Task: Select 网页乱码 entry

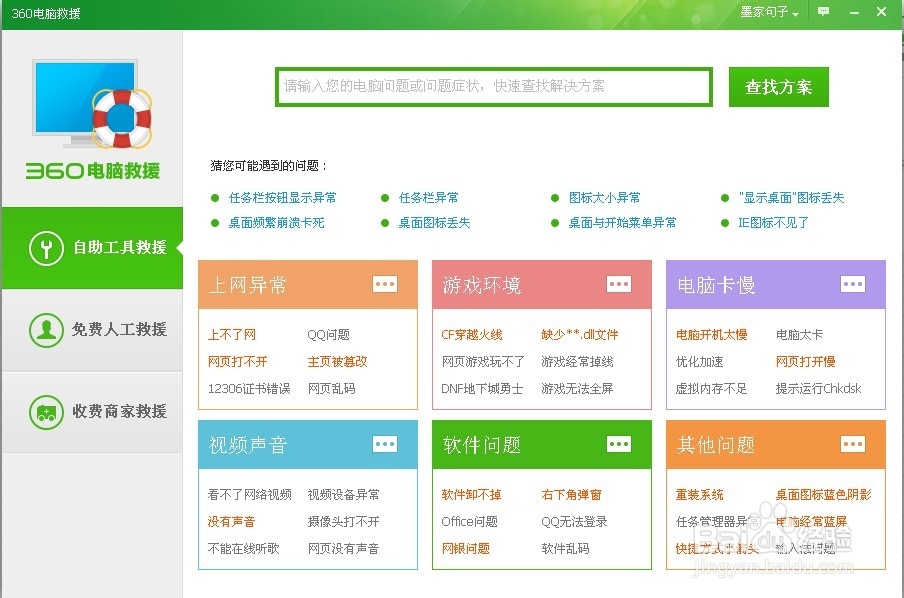Action: click(332, 389)
